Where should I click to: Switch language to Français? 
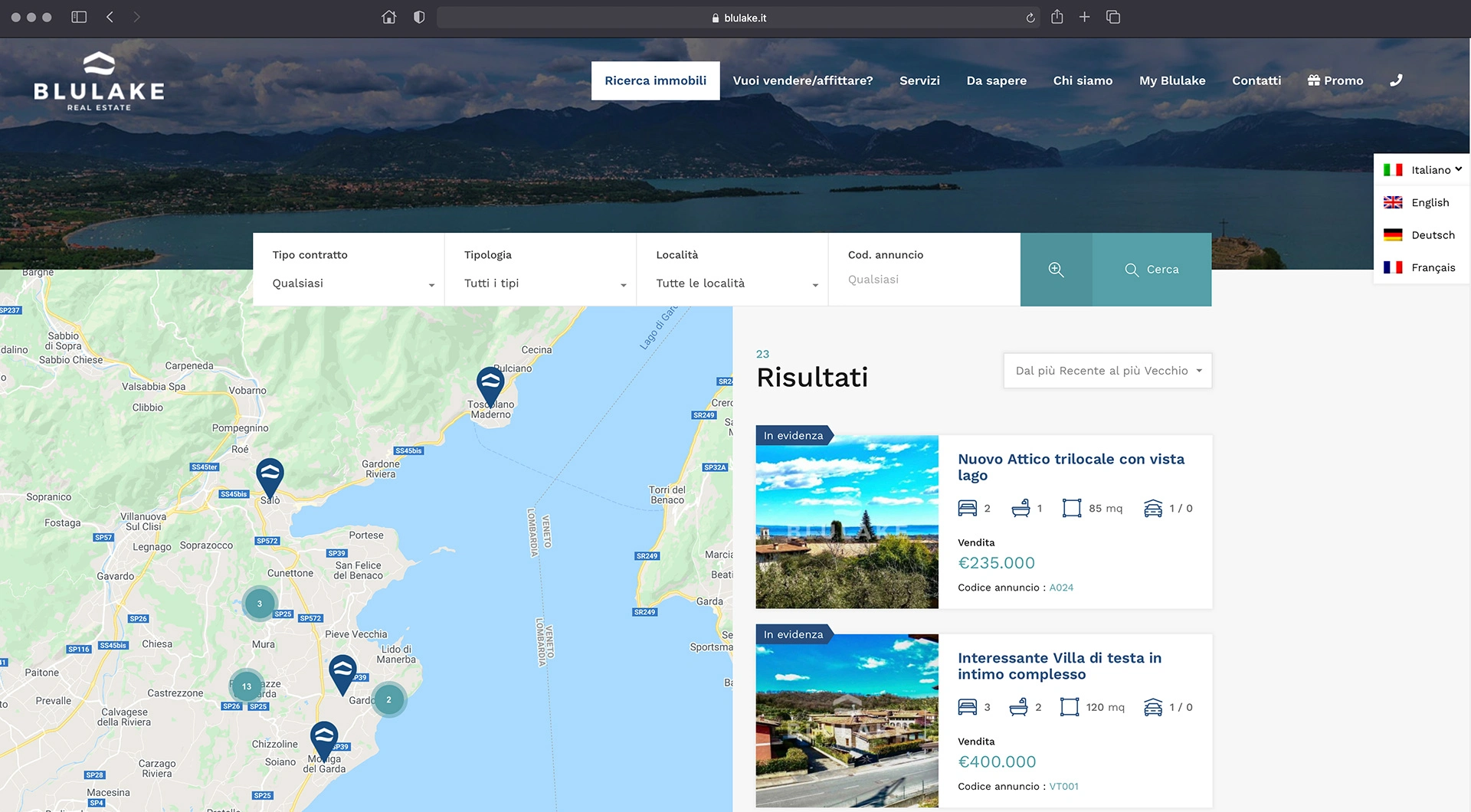tap(1423, 267)
